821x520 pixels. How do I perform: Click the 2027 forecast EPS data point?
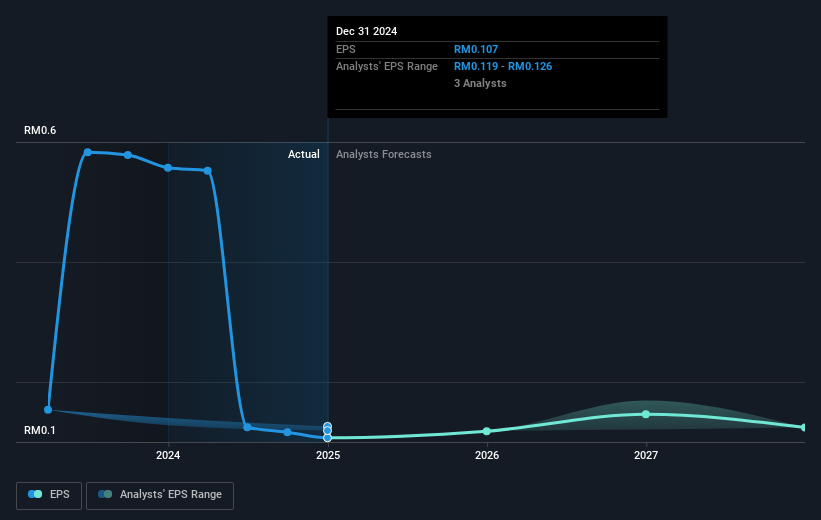pyautogui.click(x=646, y=414)
